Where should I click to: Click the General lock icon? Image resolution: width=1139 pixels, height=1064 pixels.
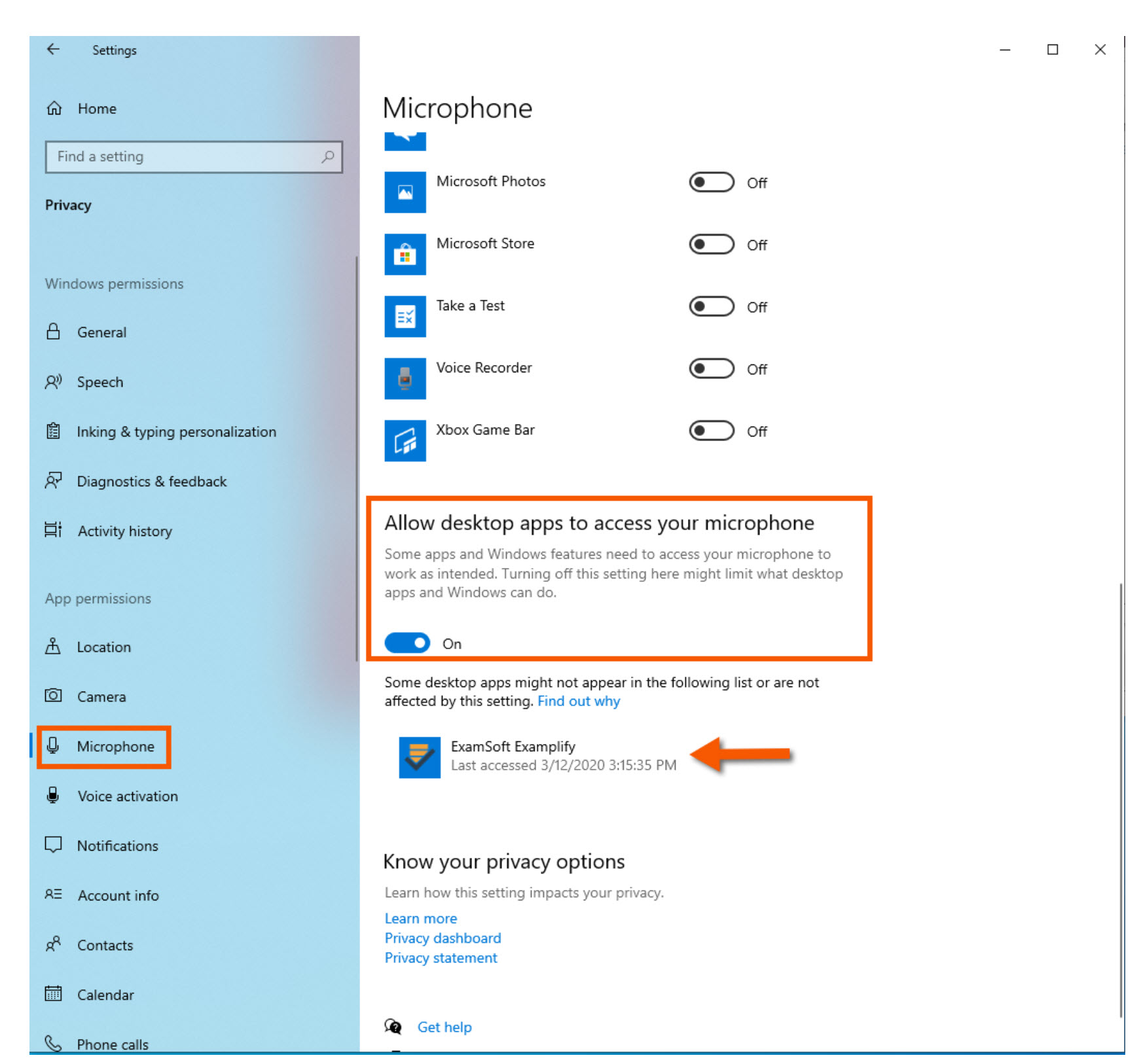click(53, 332)
